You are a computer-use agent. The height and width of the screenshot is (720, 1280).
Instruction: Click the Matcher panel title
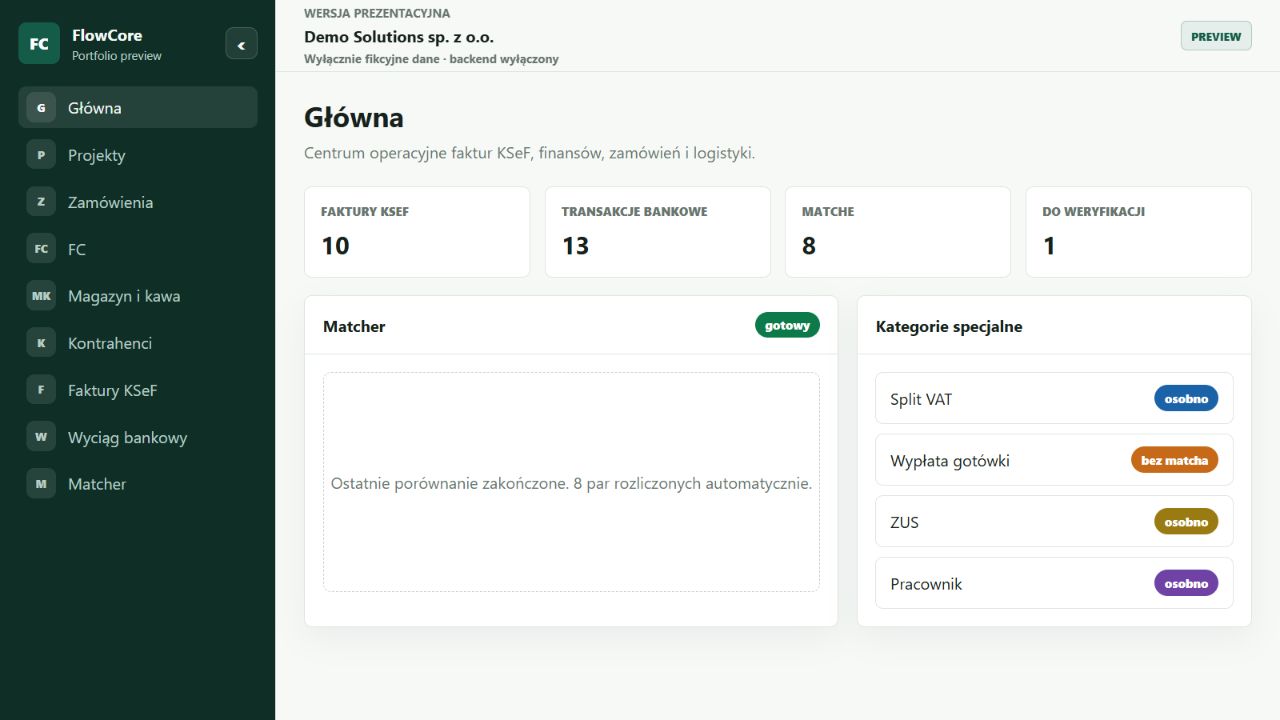pyautogui.click(x=354, y=326)
